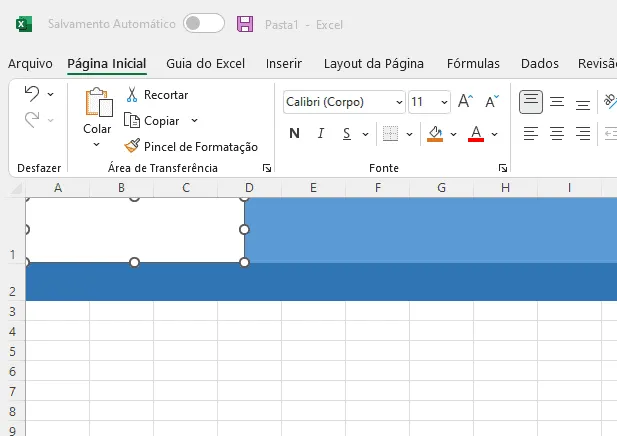Click the Pincel de Formatação brush

click(x=132, y=146)
